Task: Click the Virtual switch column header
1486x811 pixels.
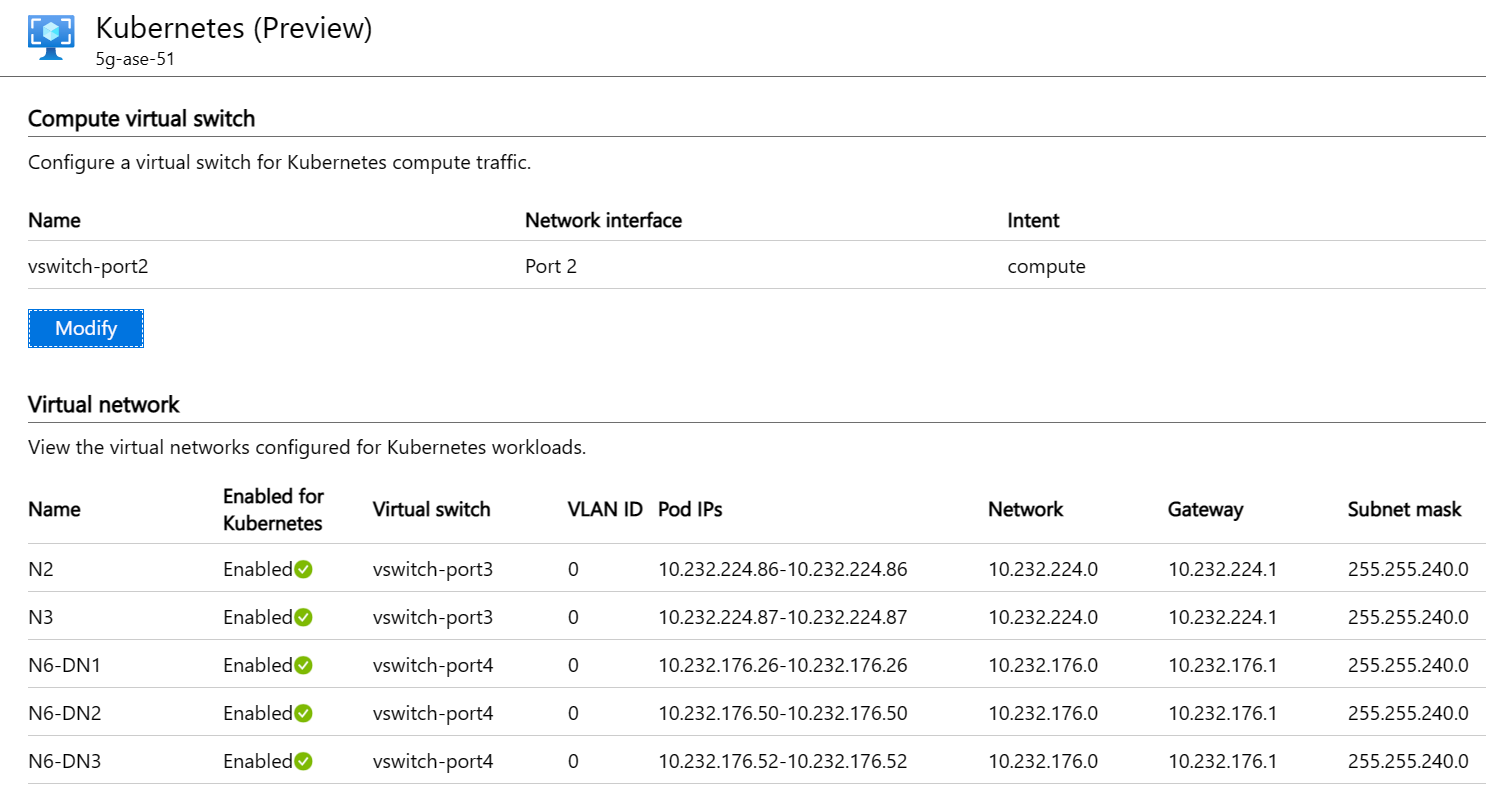Action: (x=431, y=509)
